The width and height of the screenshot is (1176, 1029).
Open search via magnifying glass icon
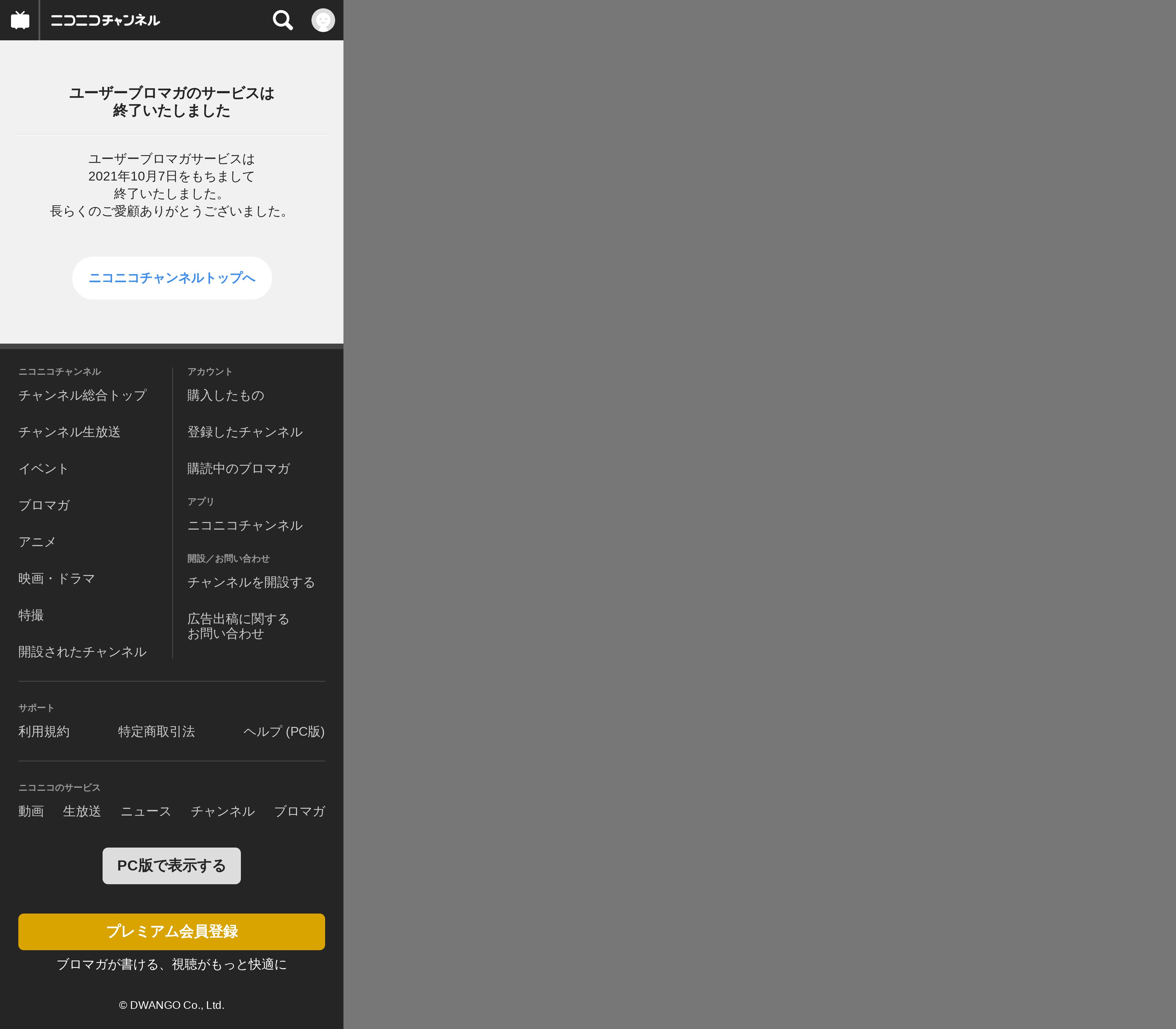(x=282, y=20)
